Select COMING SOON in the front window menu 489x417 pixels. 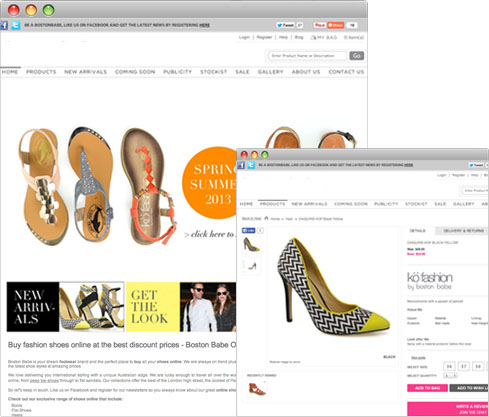351,204
